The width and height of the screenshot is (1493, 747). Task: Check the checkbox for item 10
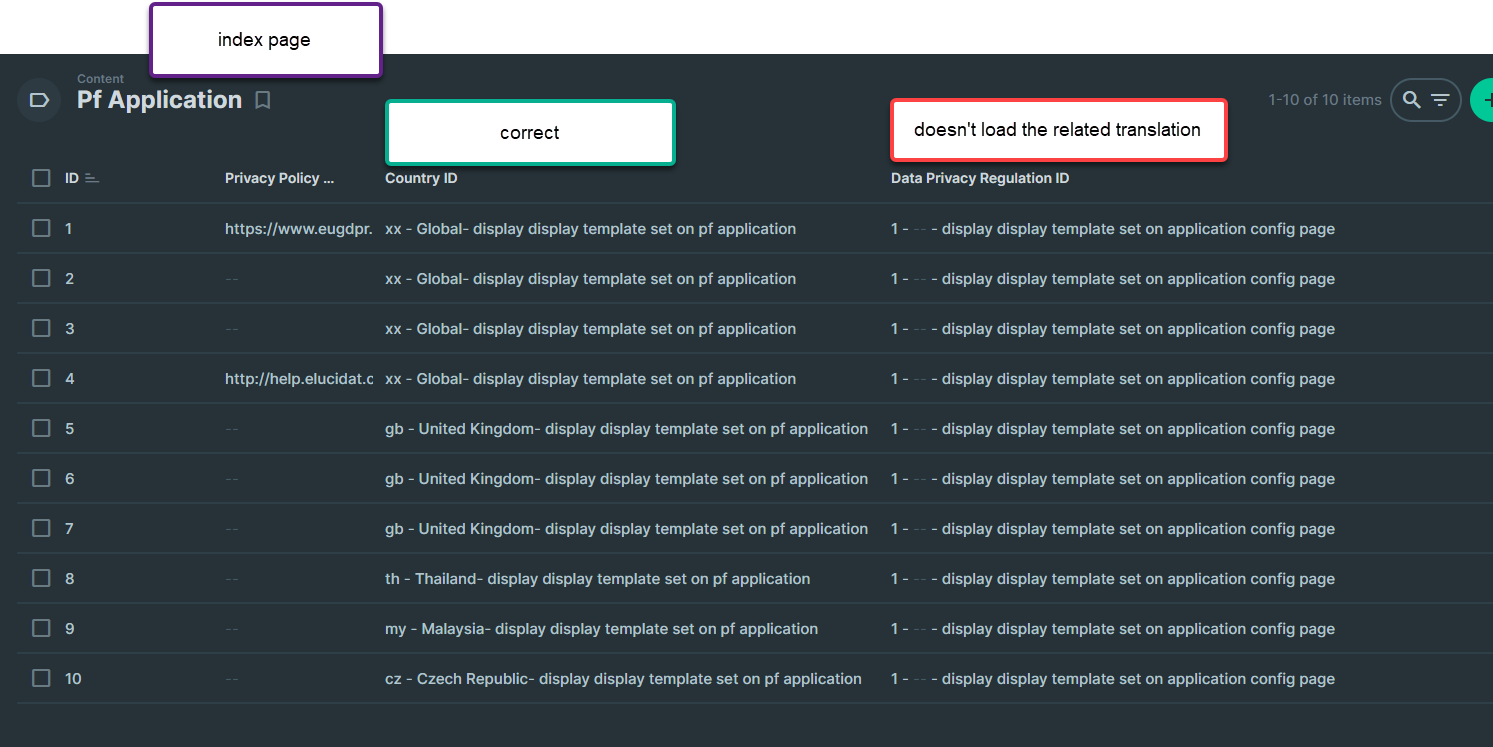click(41, 678)
